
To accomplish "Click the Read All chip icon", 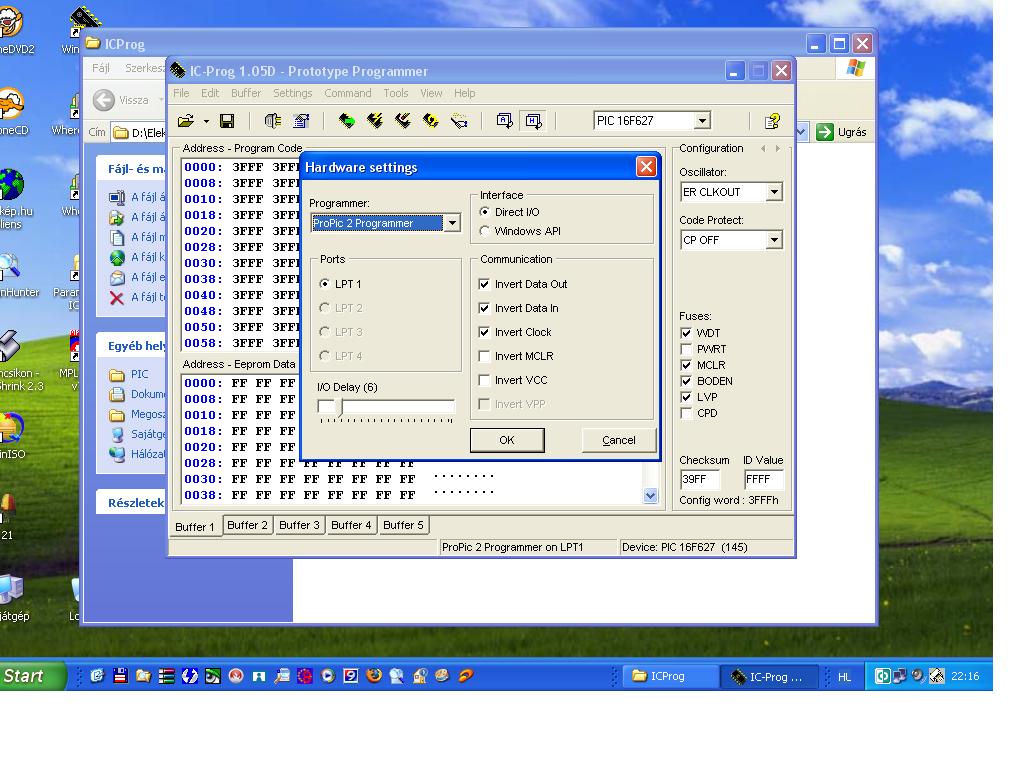I will (347, 121).
